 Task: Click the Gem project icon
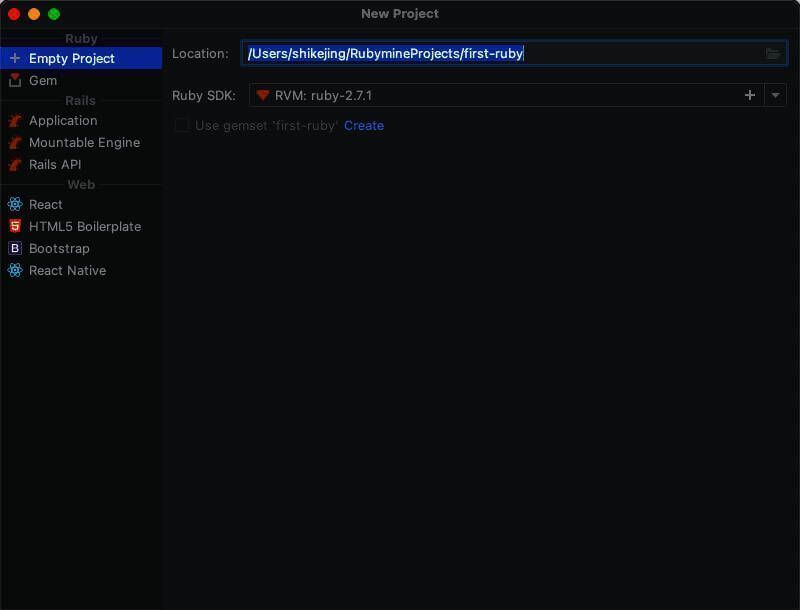pos(15,80)
